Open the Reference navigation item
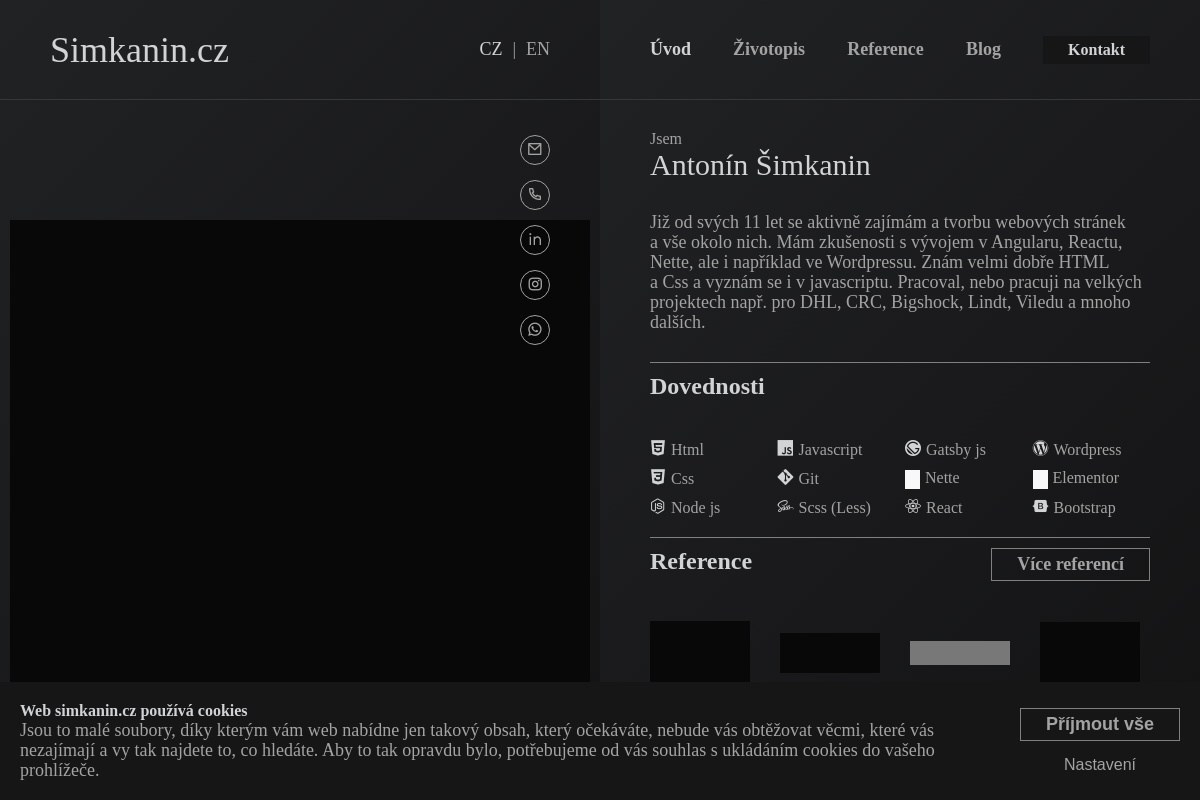The height and width of the screenshot is (800, 1200). tap(885, 49)
